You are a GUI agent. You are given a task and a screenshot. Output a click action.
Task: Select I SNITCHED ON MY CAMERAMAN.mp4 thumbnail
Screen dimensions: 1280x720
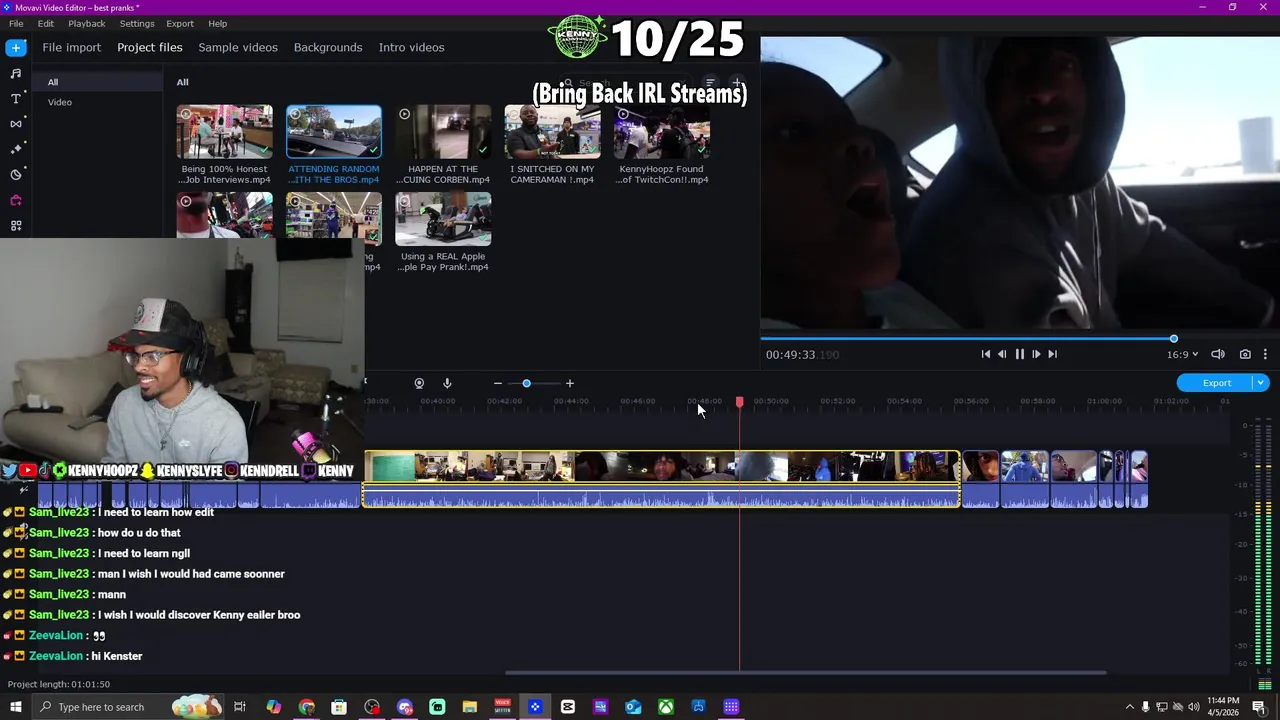pos(552,132)
